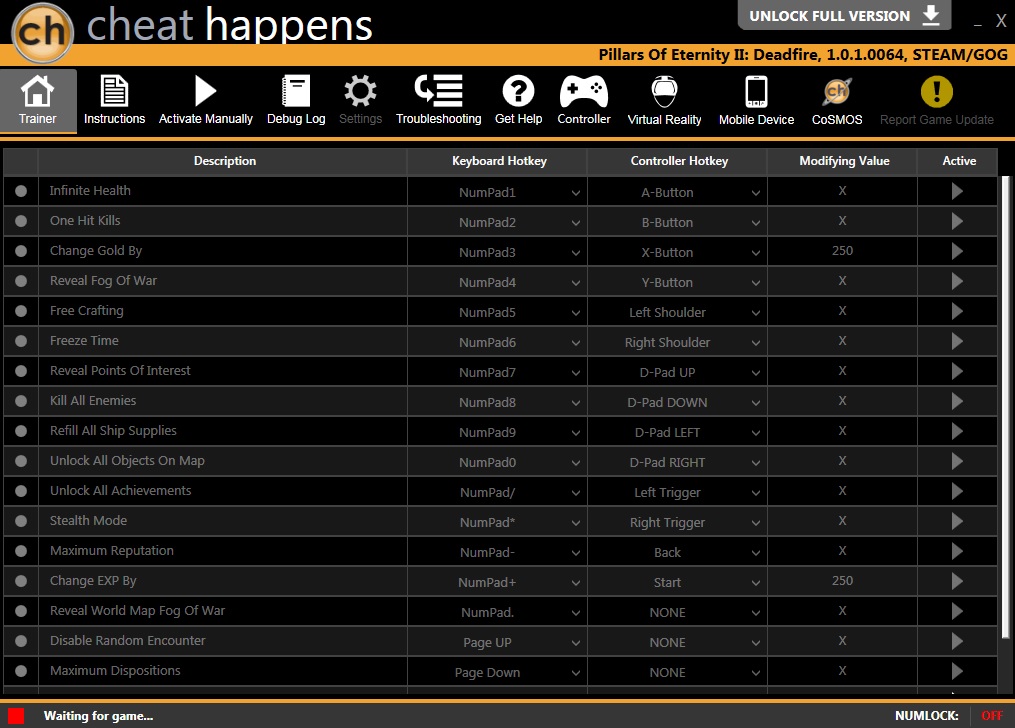Toggle the Kill All Enemies indicator
The height and width of the screenshot is (728, 1015).
click(21, 401)
